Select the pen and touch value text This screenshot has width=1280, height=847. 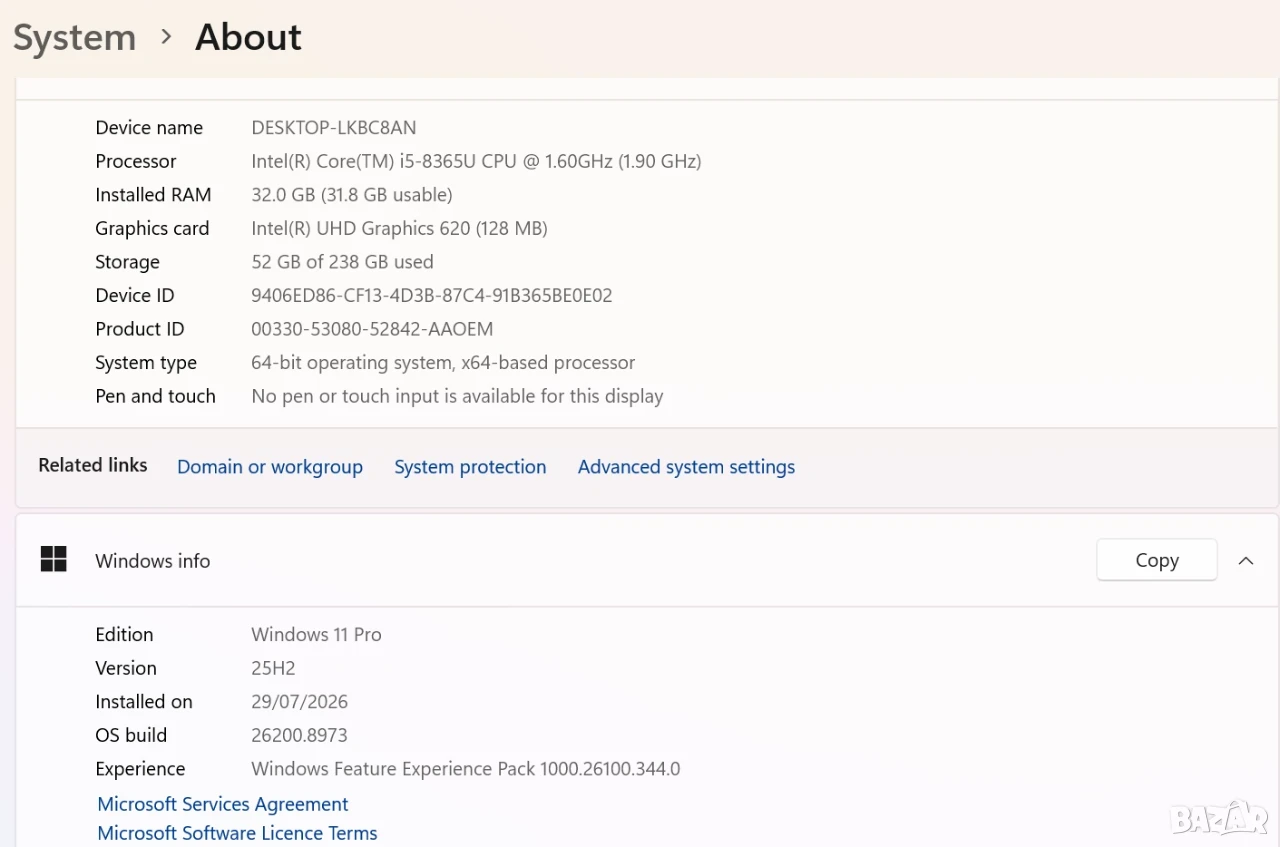tap(457, 396)
